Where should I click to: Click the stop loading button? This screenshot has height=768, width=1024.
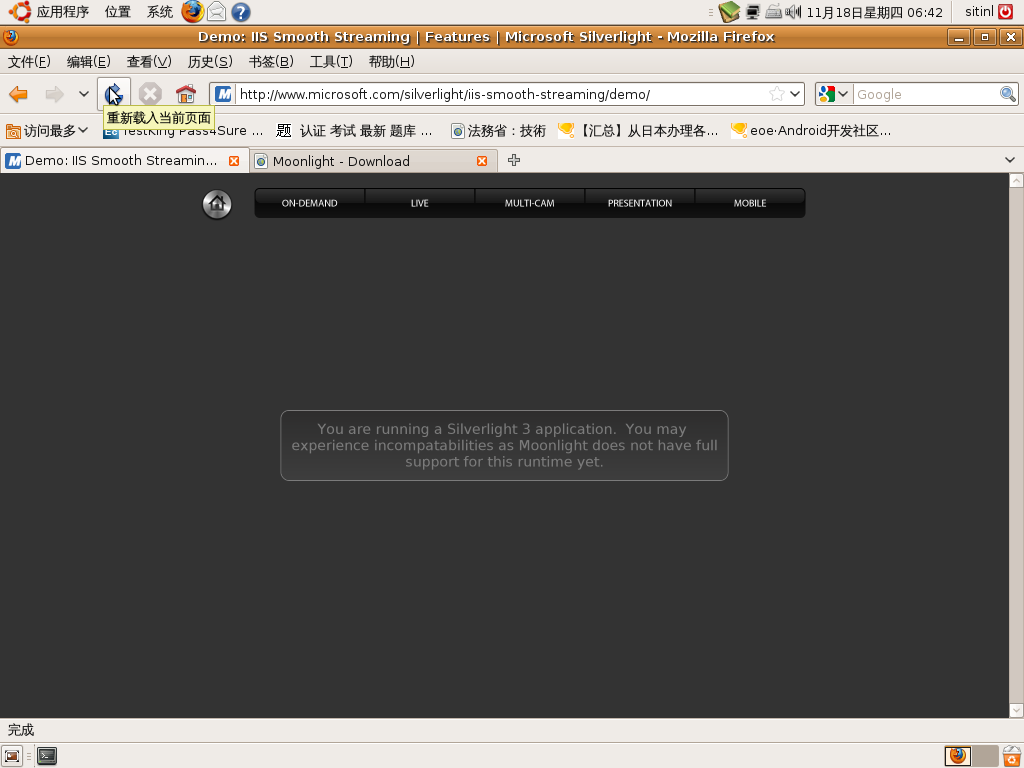(x=150, y=94)
